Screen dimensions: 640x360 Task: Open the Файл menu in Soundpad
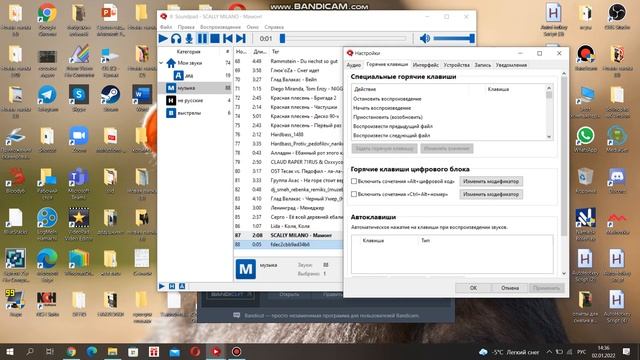pyautogui.click(x=166, y=27)
